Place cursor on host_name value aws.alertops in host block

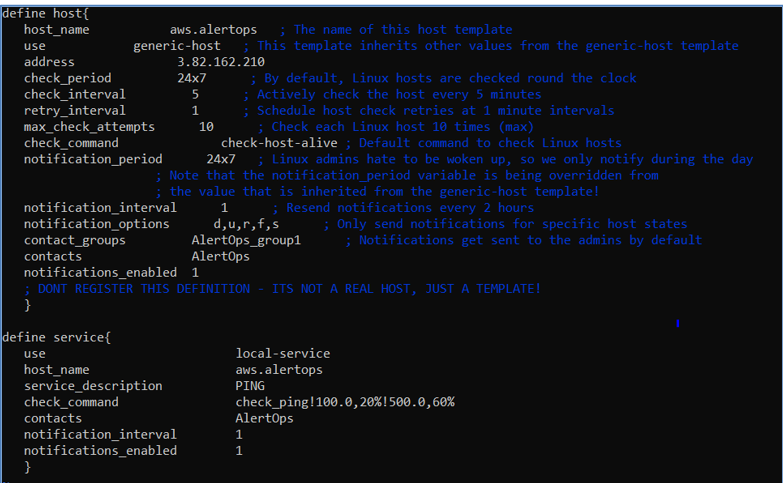point(213,30)
